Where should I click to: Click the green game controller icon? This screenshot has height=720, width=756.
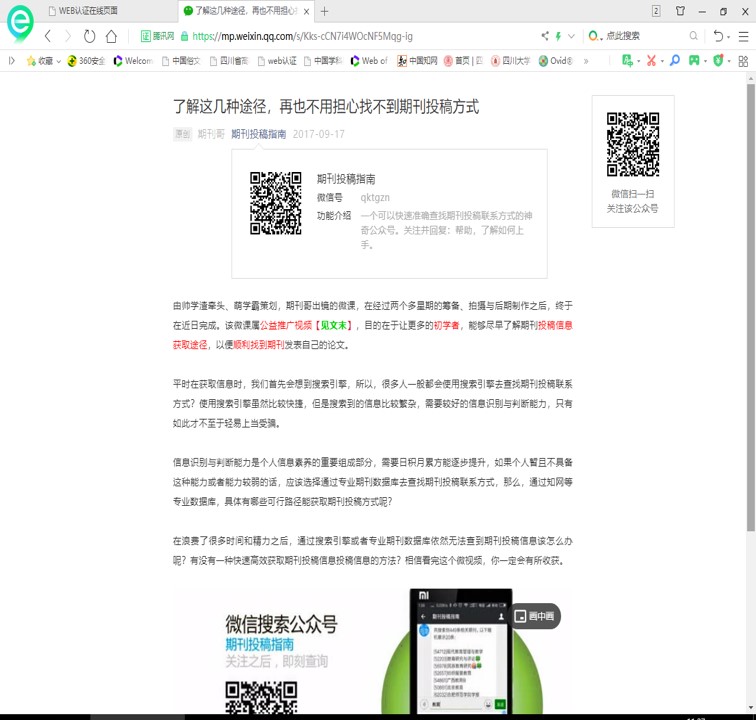pos(694,60)
